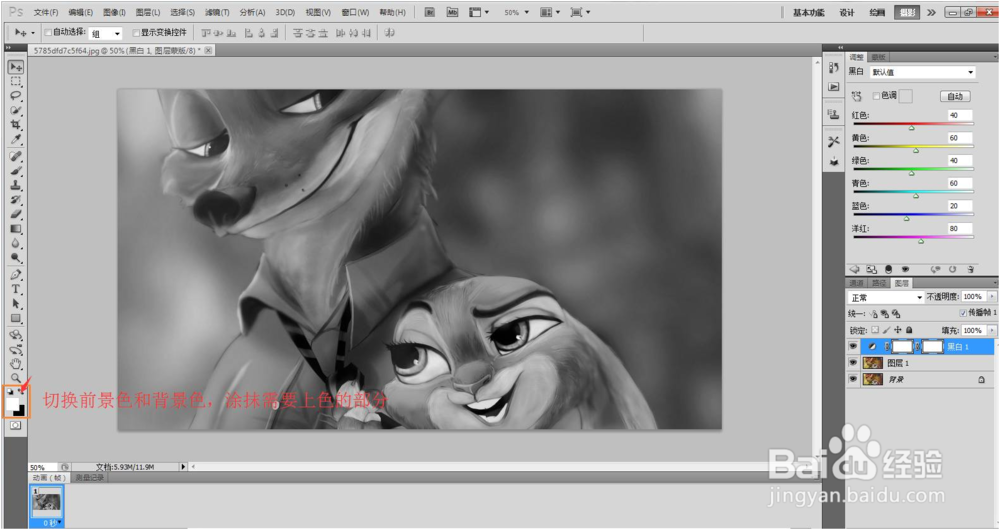Image resolution: width=1000 pixels, height=530 pixels.
Task: Launch Bridge via the Br icon
Action: click(x=430, y=12)
